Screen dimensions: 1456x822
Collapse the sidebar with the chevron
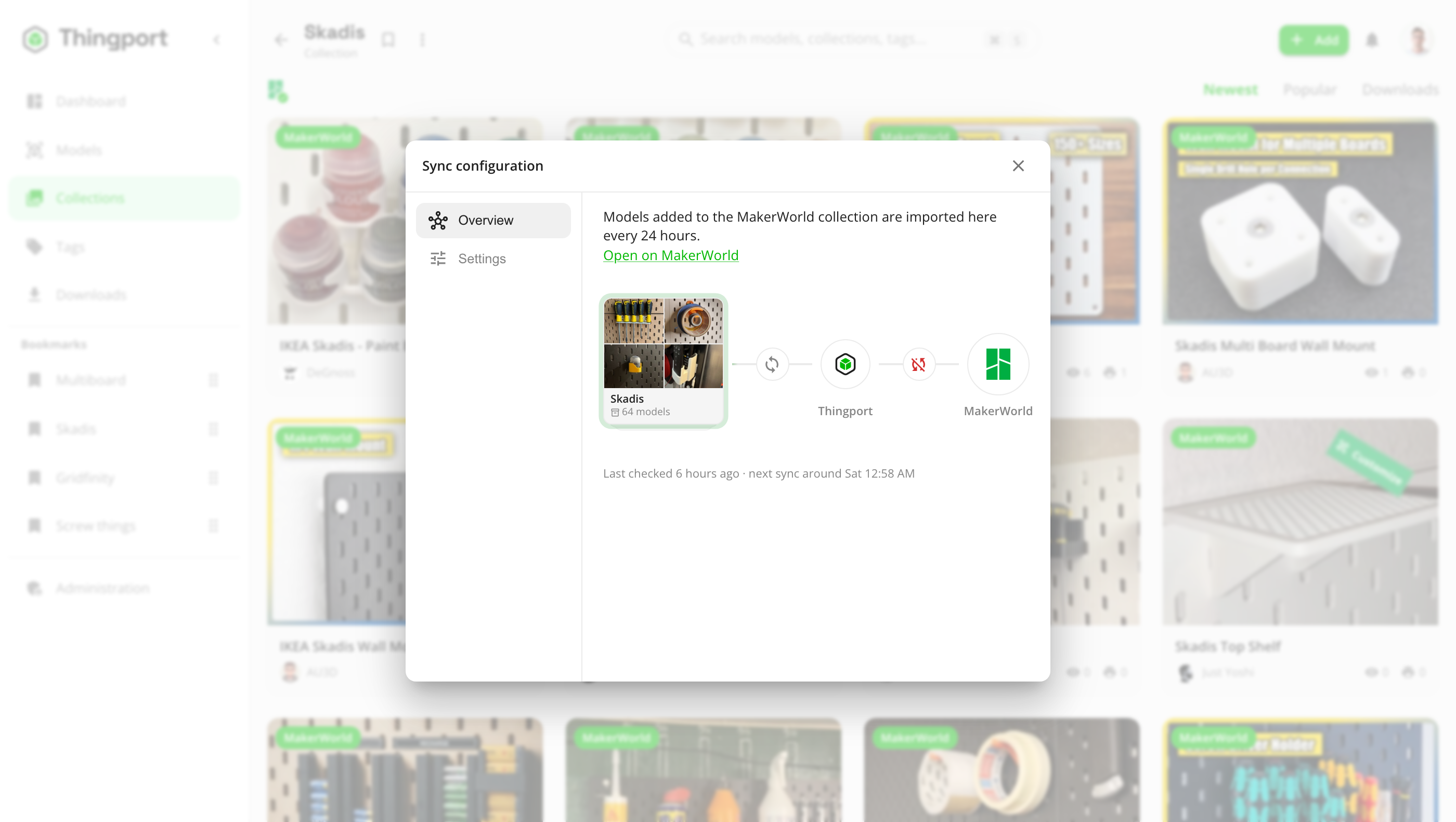(x=216, y=40)
